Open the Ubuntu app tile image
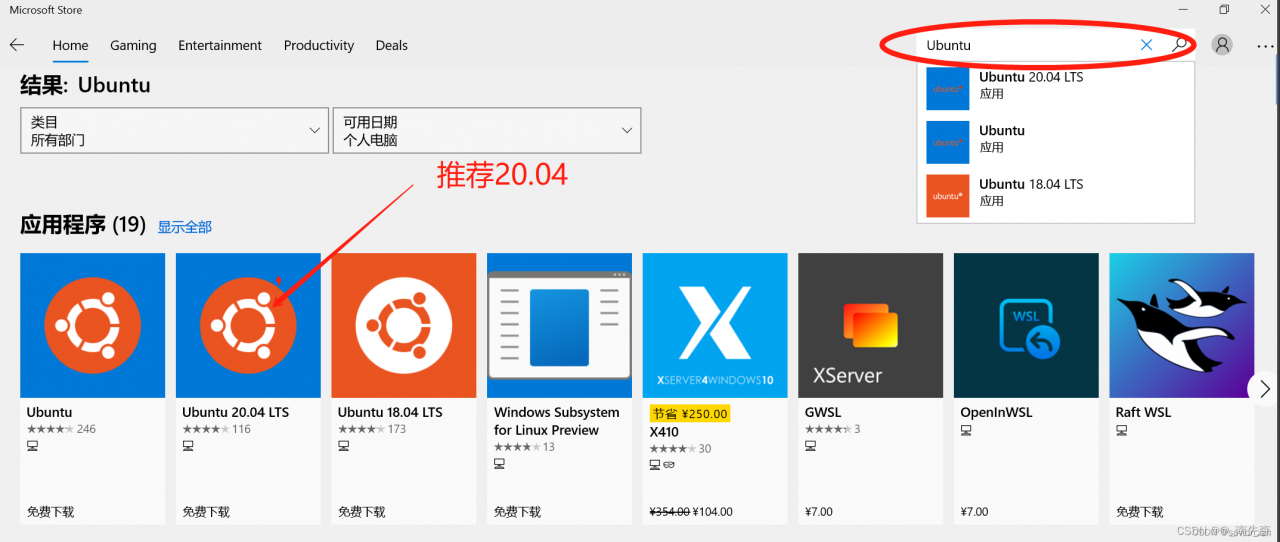Viewport: 1280px width, 542px height. point(92,325)
